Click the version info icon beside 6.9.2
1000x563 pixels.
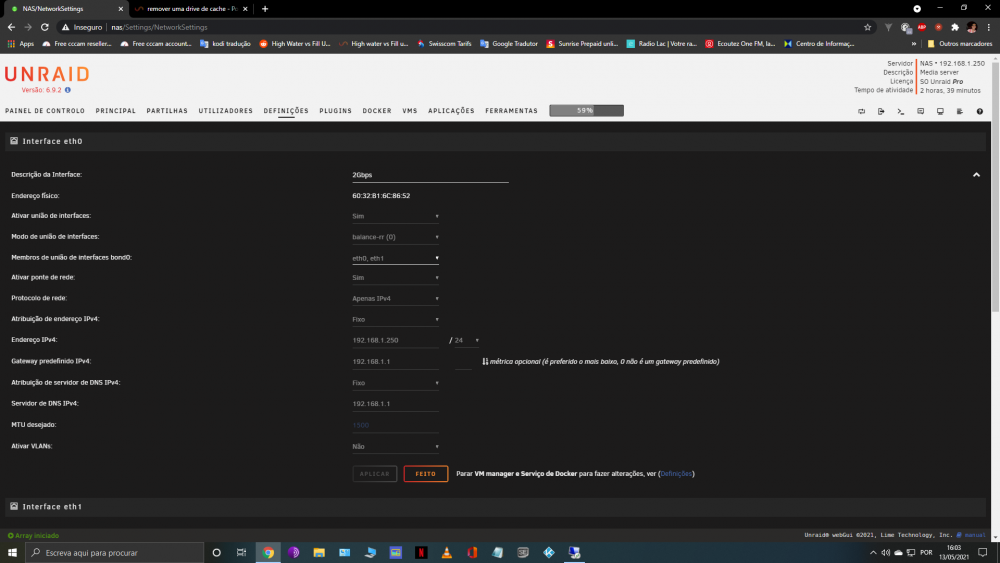click(68, 90)
